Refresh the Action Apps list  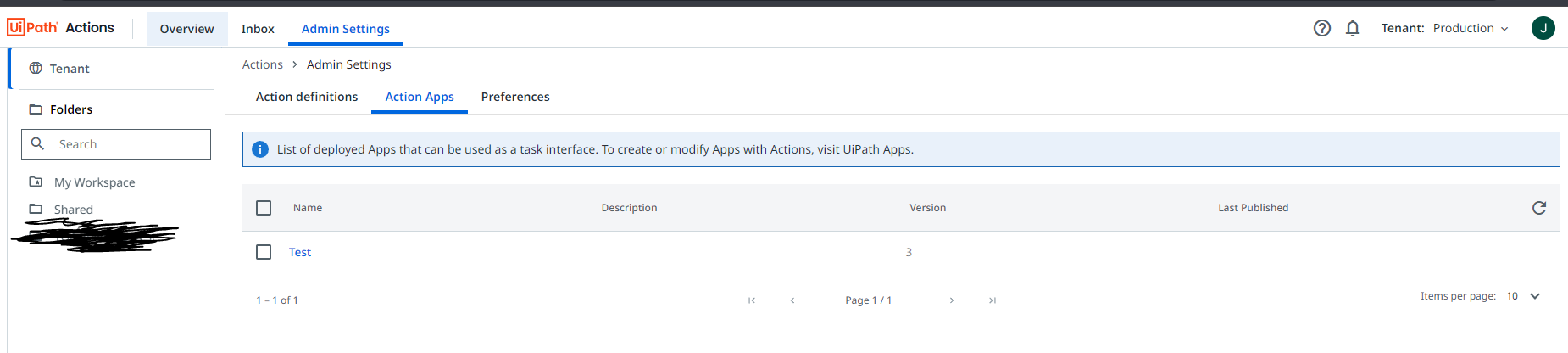tap(1539, 208)
